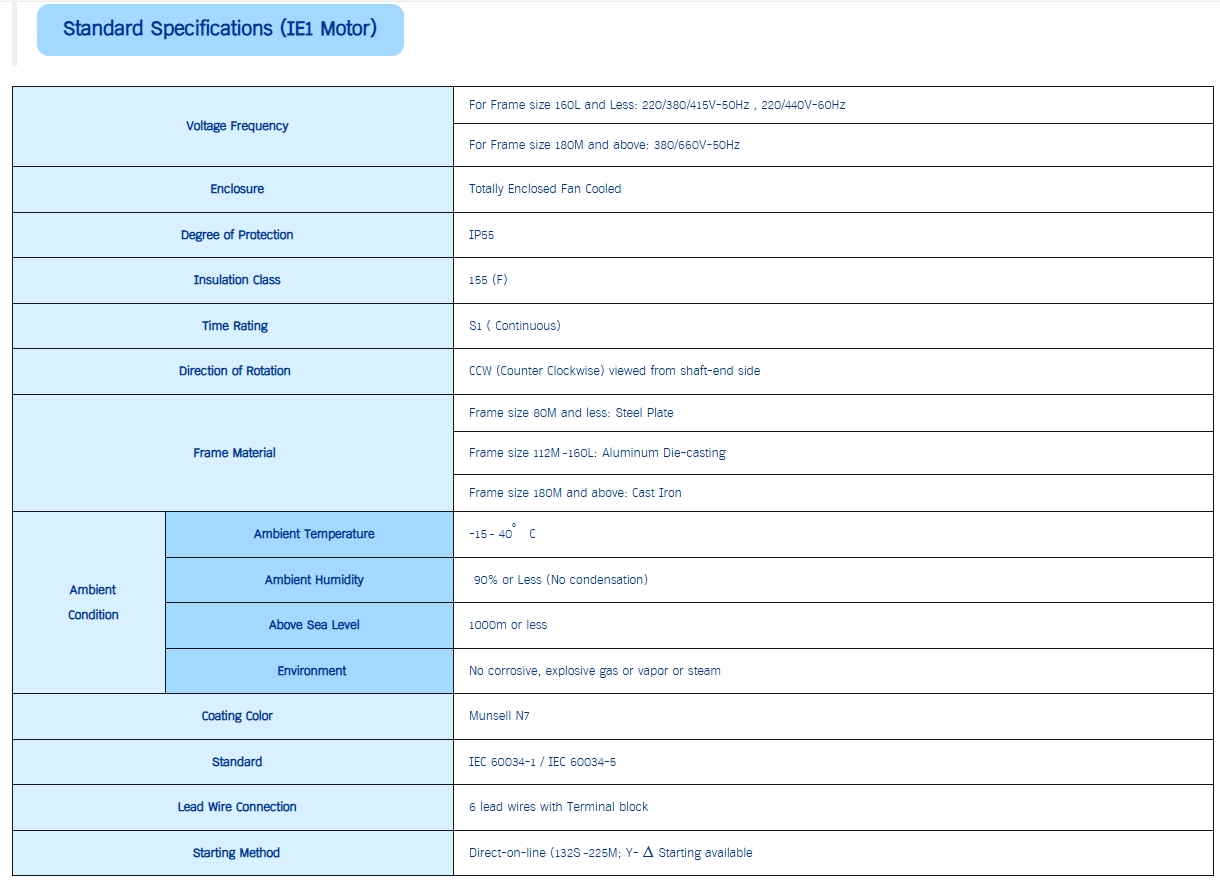Select the Insulation Class label
This screenshot has width=1220, height=881.
pyautogui.click(x=237, y=280)
